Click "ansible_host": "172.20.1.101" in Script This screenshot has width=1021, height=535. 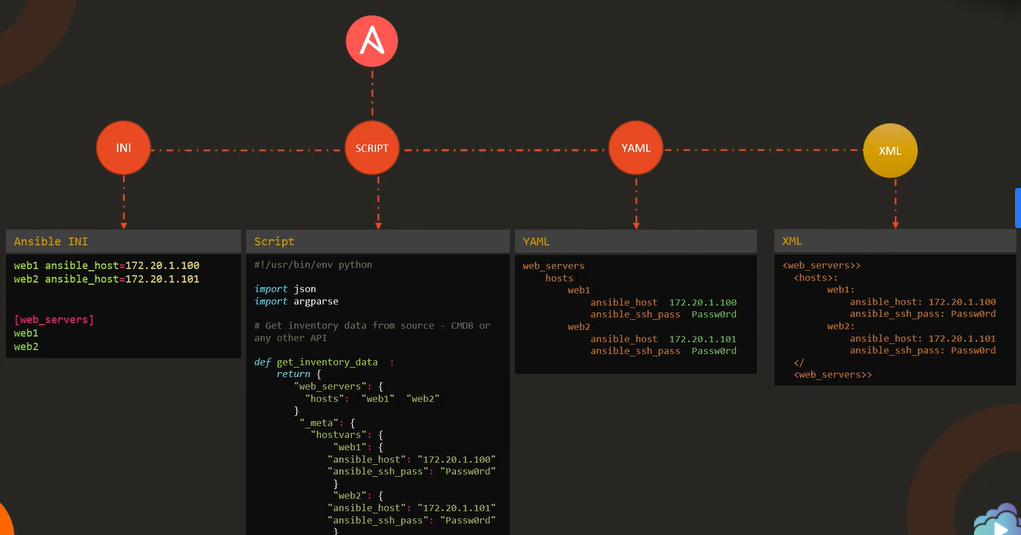click(412, 508)
